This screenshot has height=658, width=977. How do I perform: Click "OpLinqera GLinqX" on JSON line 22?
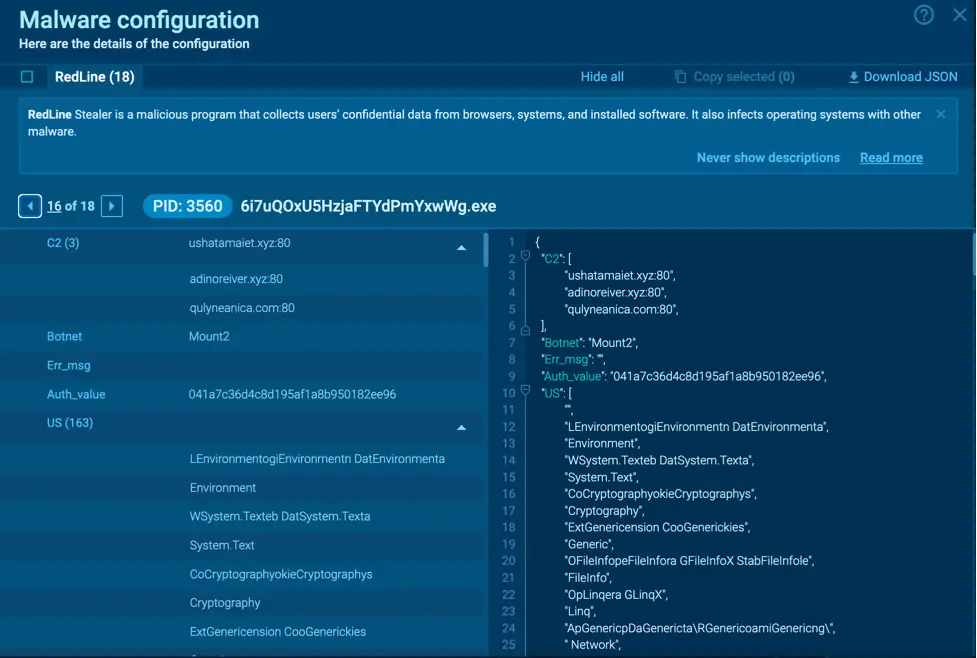[x=616, y=594]
